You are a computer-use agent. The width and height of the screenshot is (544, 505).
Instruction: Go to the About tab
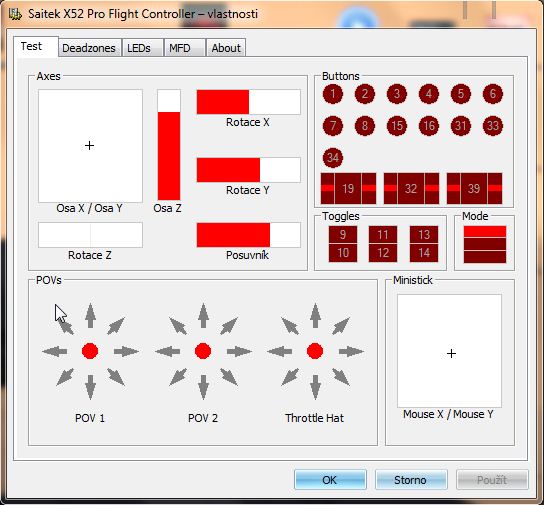(226, 48)
